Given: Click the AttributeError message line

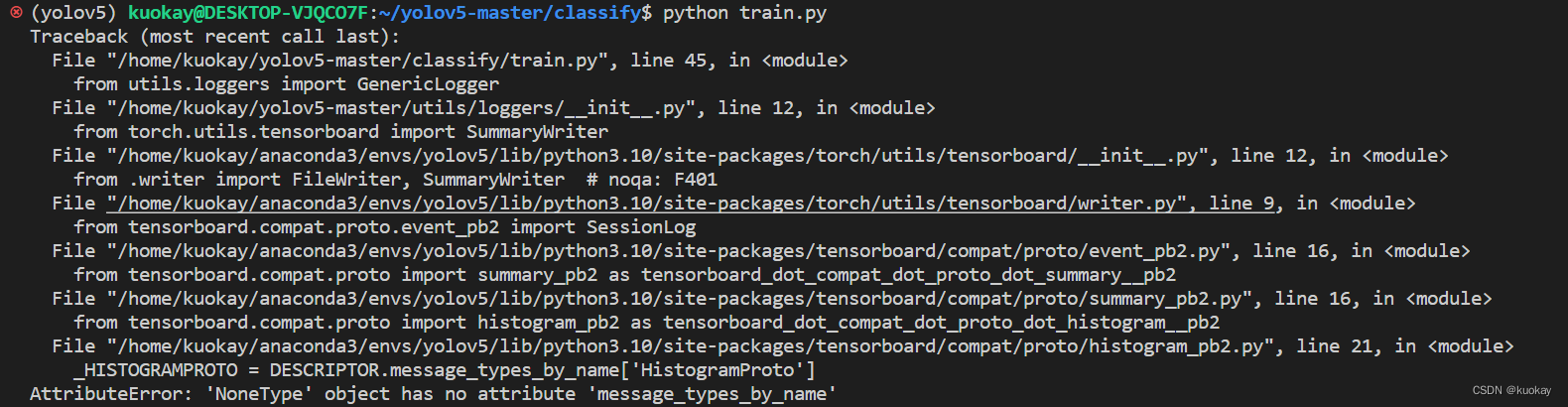Looking at the screenshot, I should [x=433, y=394].
